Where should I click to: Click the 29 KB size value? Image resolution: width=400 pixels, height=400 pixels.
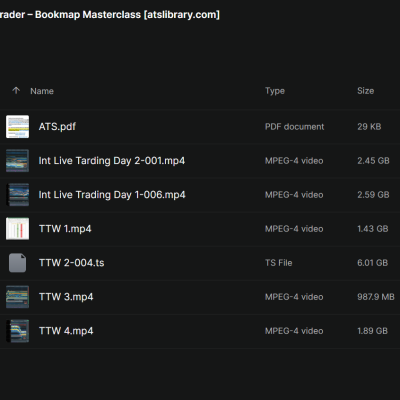click(x=369, y=127)
